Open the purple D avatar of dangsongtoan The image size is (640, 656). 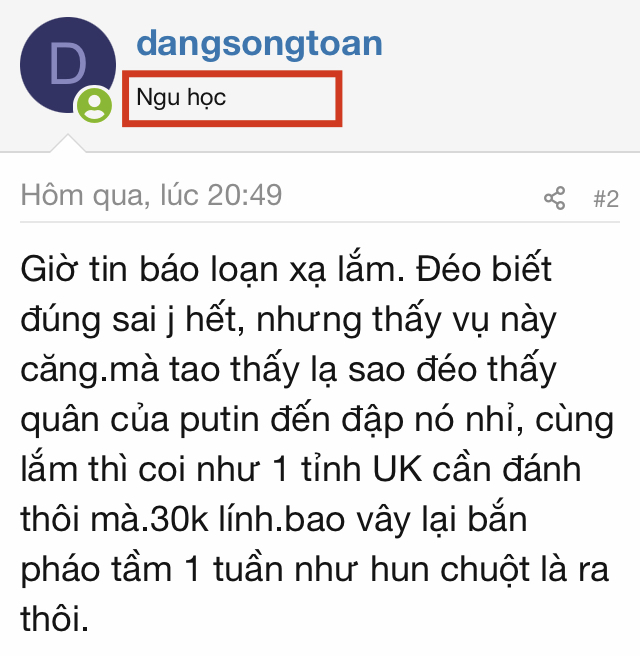(x=68, y=65)
